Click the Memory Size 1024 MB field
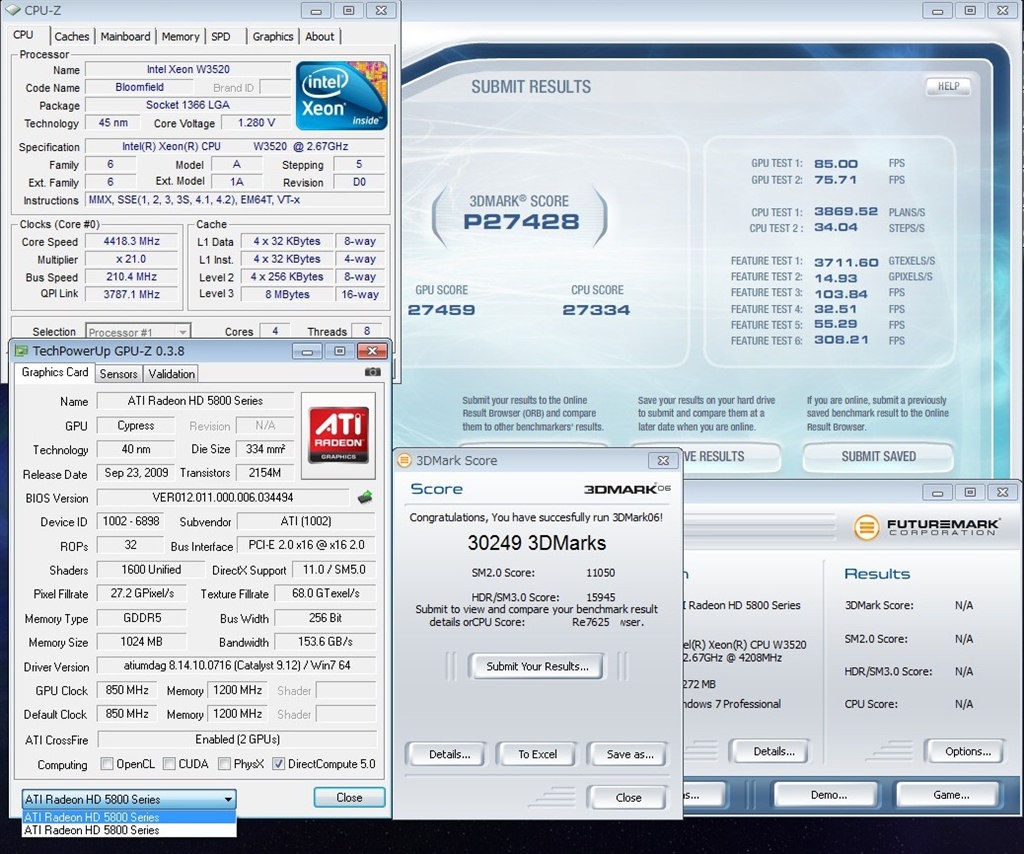 point(141,642)
